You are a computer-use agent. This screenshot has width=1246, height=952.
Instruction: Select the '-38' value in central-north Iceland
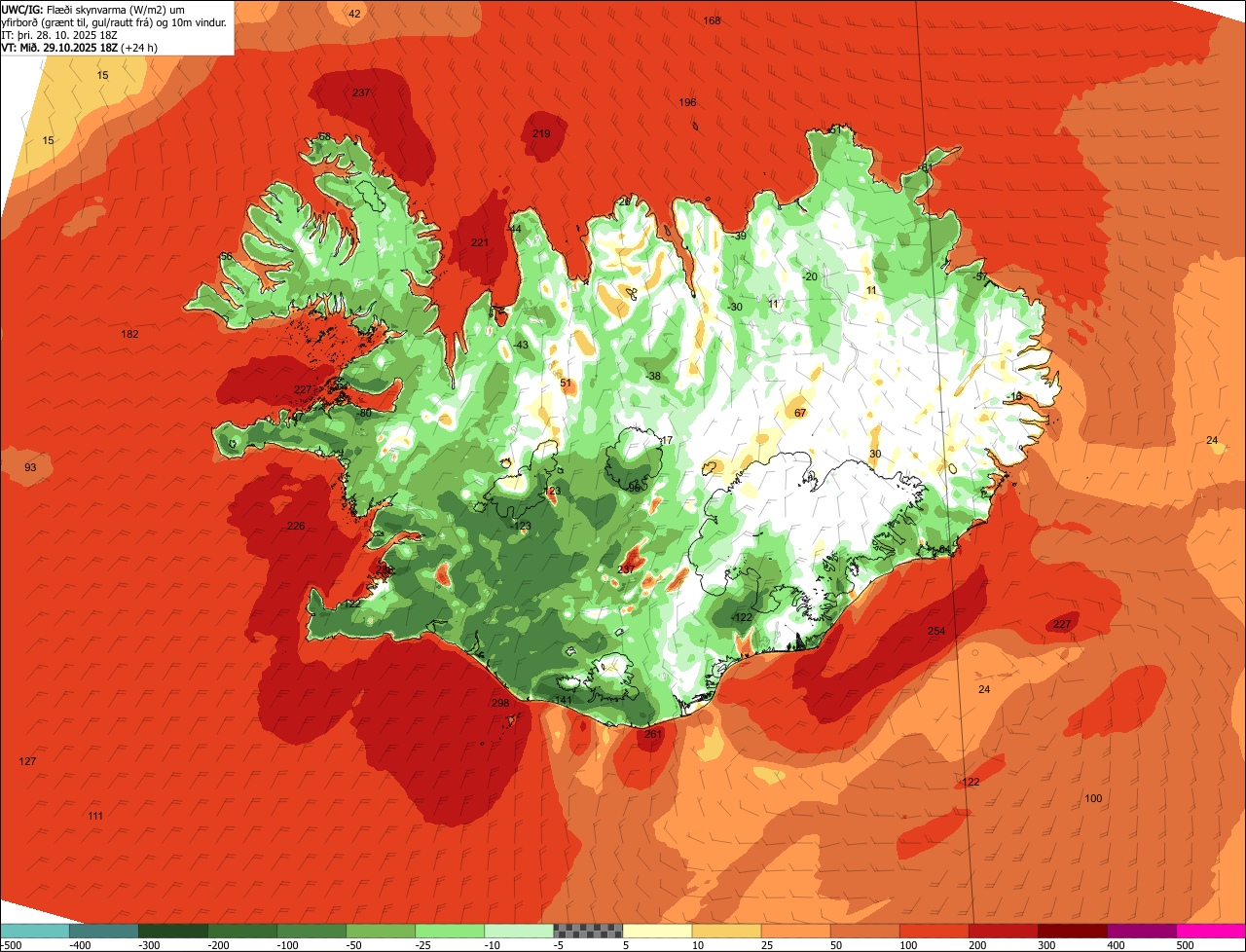[653, 376]
